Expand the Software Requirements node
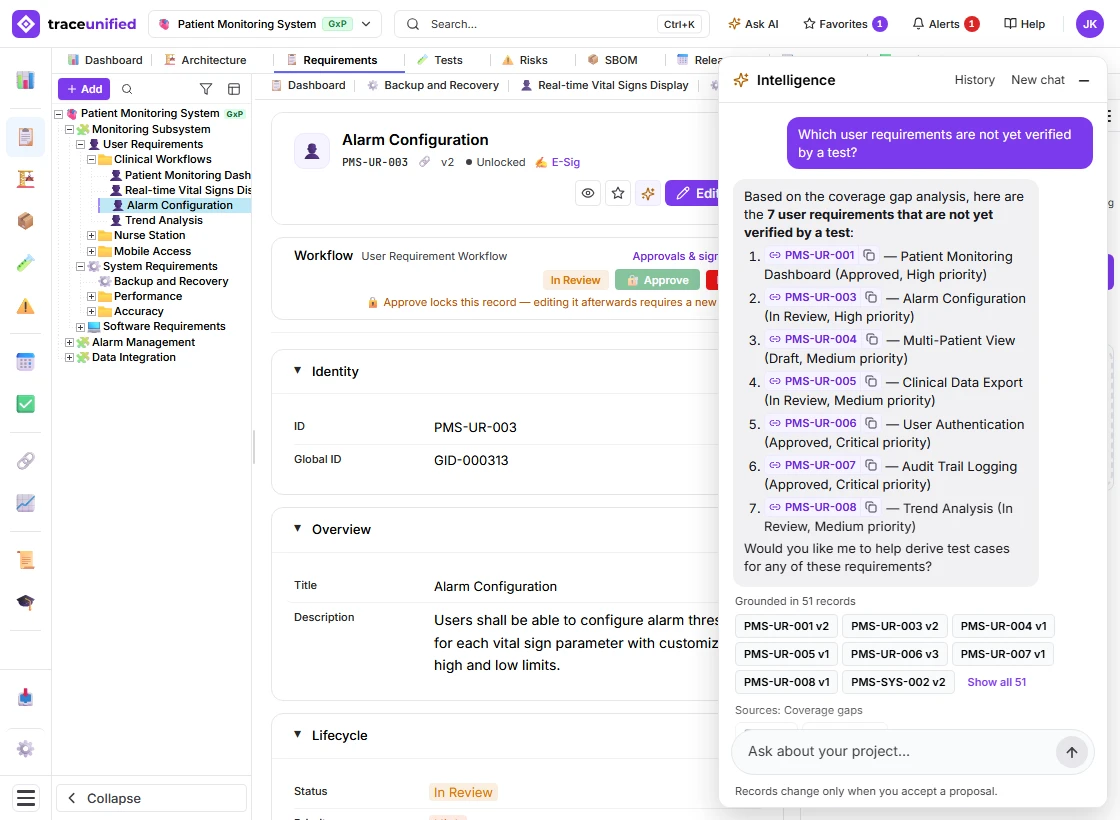1120x820 pixels. (x=81, y=326)
